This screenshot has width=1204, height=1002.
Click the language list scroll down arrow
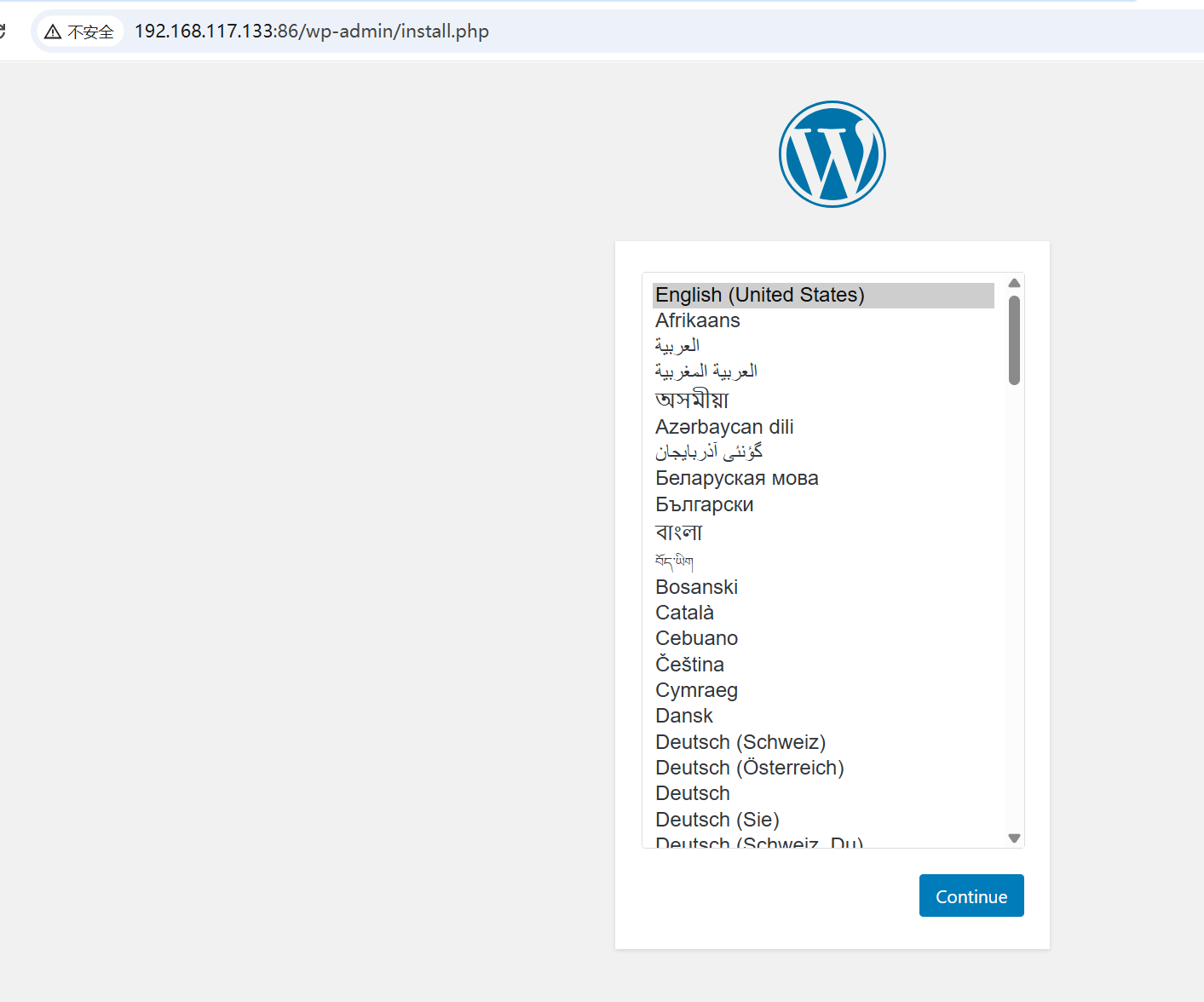(1014, 838)
